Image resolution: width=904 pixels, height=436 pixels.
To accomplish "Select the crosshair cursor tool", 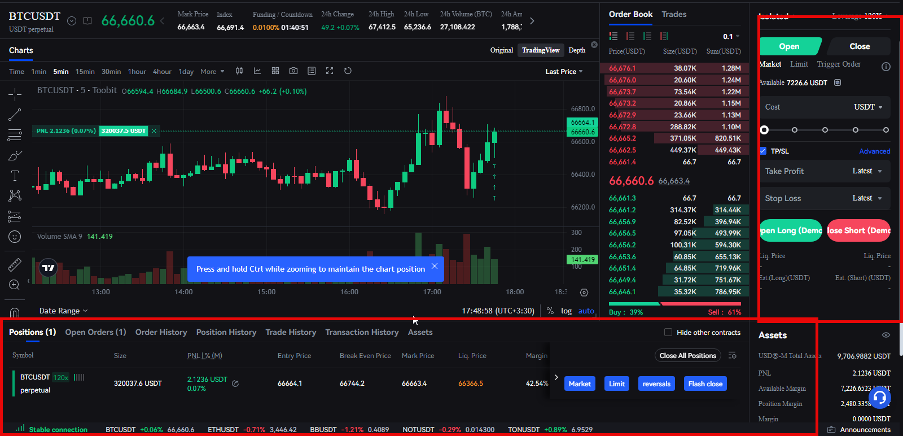I will point(15,93).
